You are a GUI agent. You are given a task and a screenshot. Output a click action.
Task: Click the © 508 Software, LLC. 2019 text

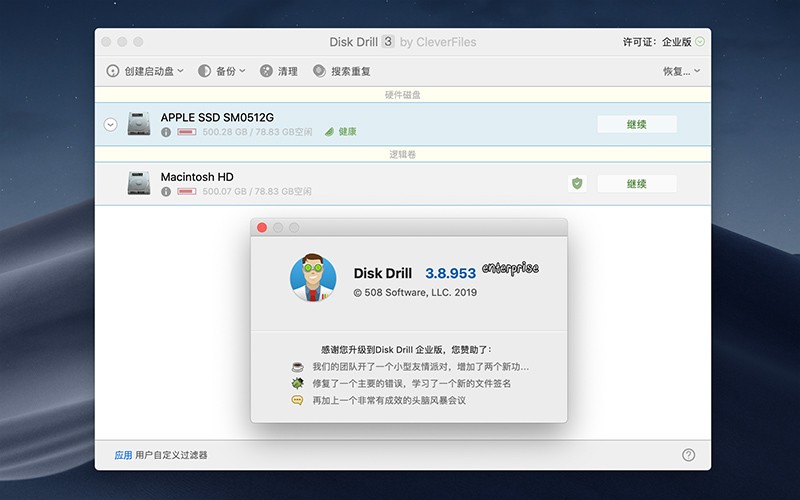tap(415, 292)
